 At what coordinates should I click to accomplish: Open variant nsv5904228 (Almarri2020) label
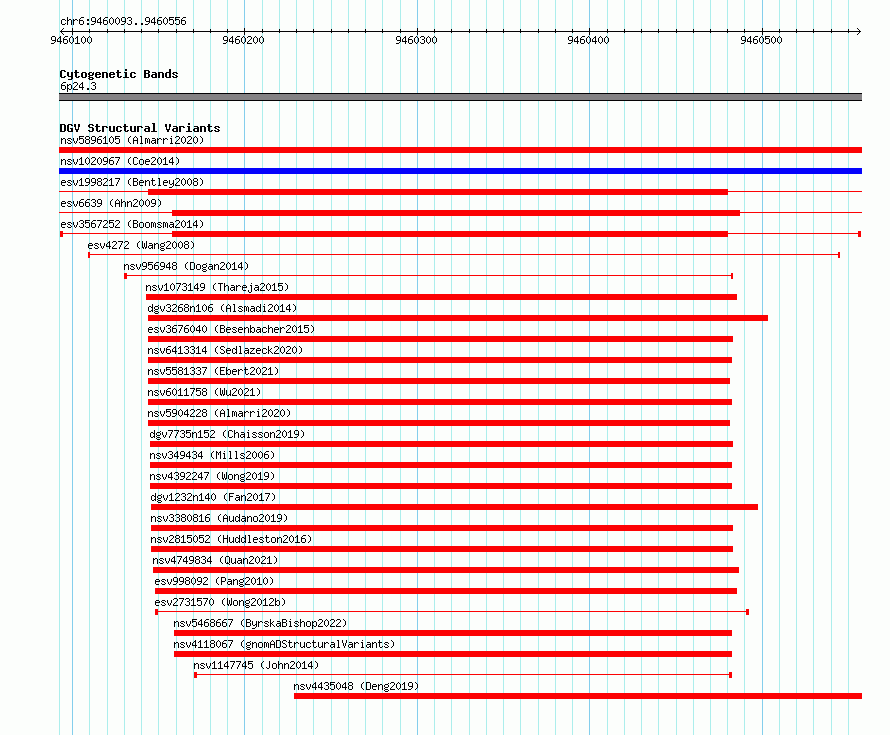219,413
